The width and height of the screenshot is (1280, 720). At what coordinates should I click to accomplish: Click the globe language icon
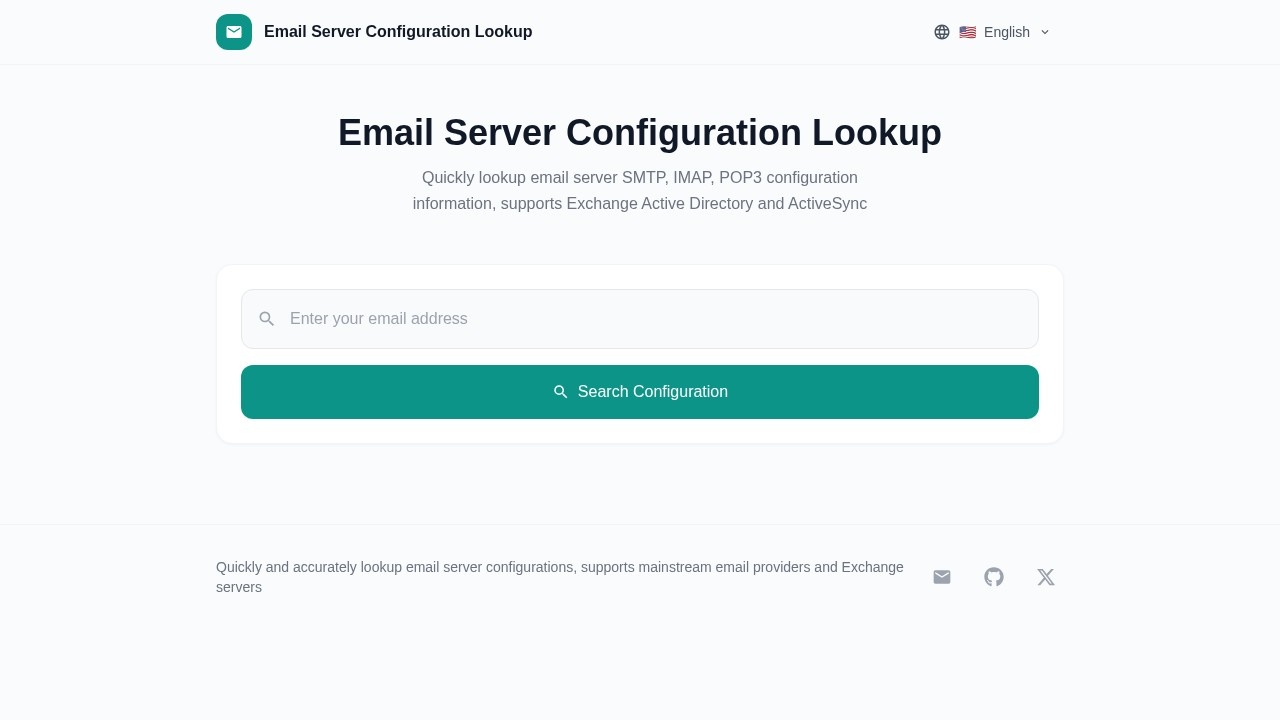942,32
